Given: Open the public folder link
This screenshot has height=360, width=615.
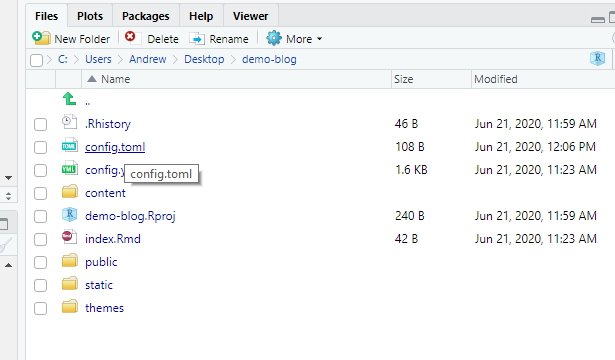Looking at the screenshot, I should click(x=101, y=262).
